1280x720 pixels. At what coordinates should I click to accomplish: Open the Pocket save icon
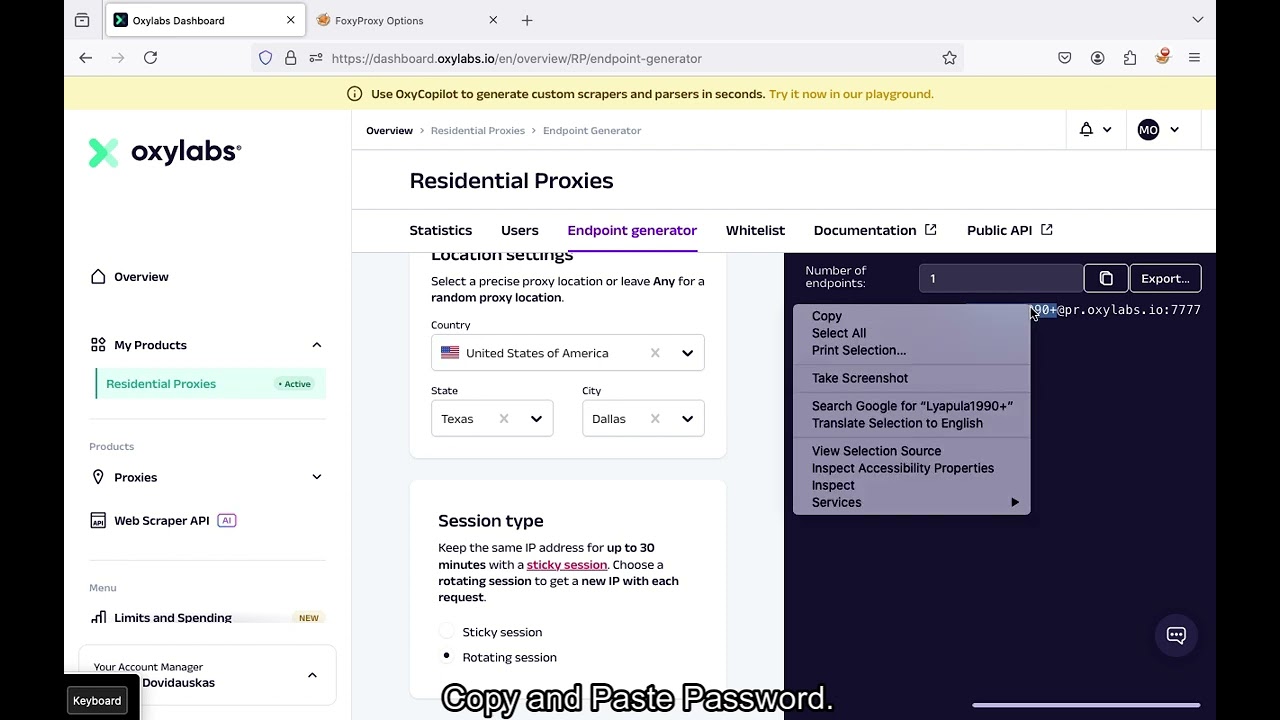[1065, 58]
